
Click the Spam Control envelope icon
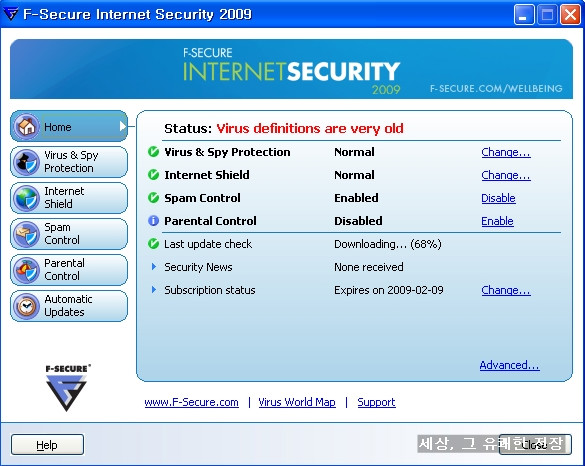coord(26,234)
